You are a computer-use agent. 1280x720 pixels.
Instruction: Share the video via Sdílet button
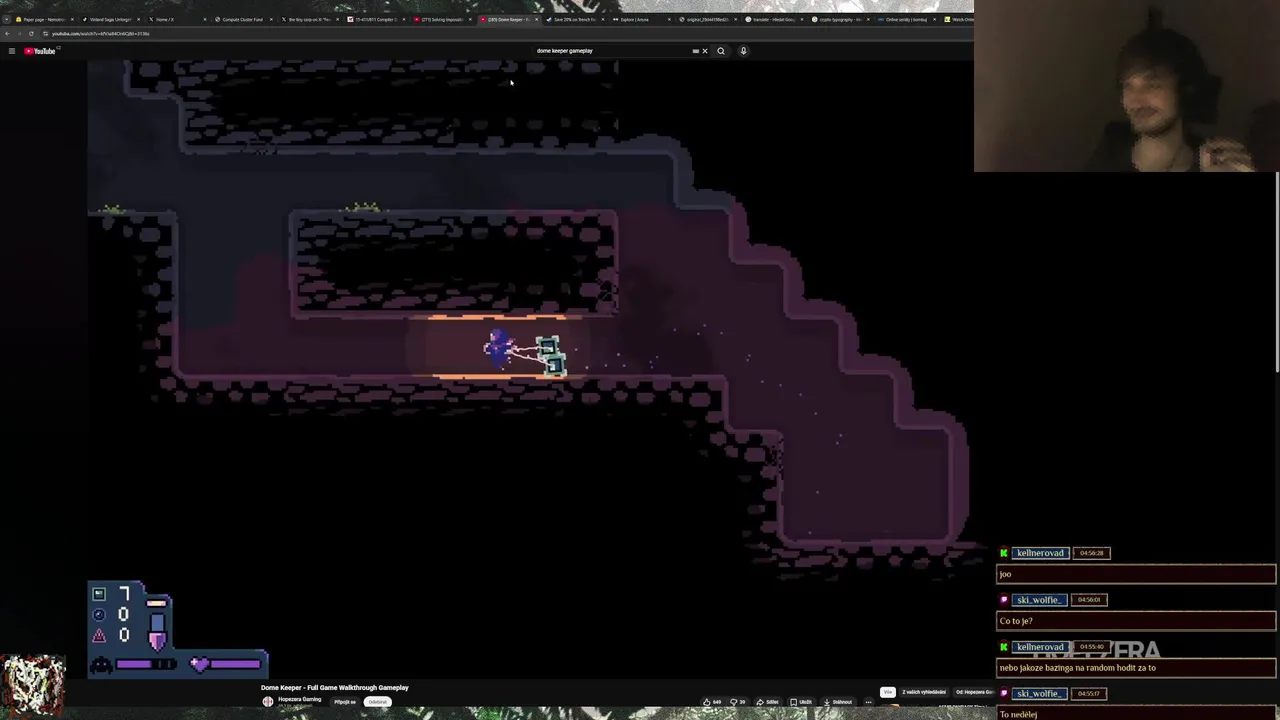coord(767,702)
